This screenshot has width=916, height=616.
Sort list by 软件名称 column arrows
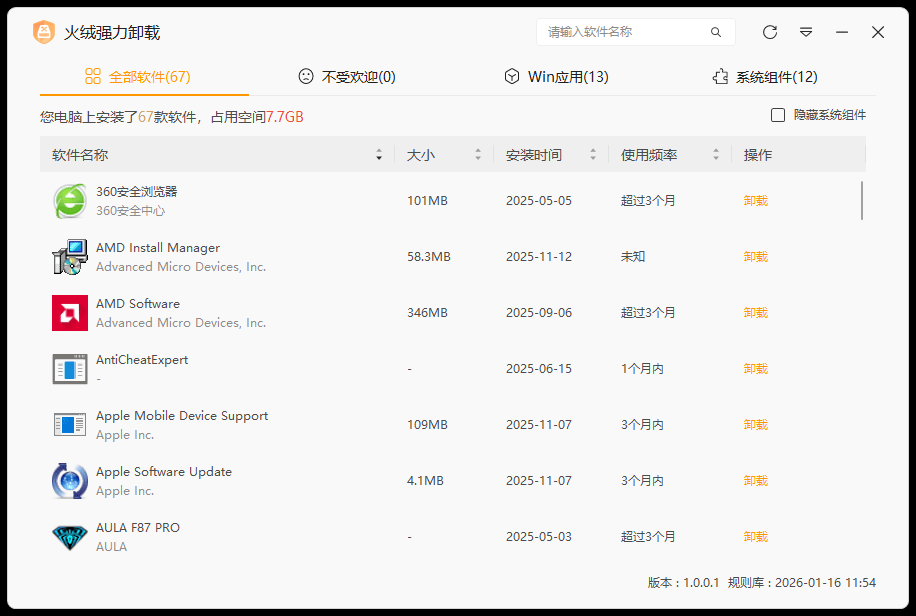coord(379,155)
